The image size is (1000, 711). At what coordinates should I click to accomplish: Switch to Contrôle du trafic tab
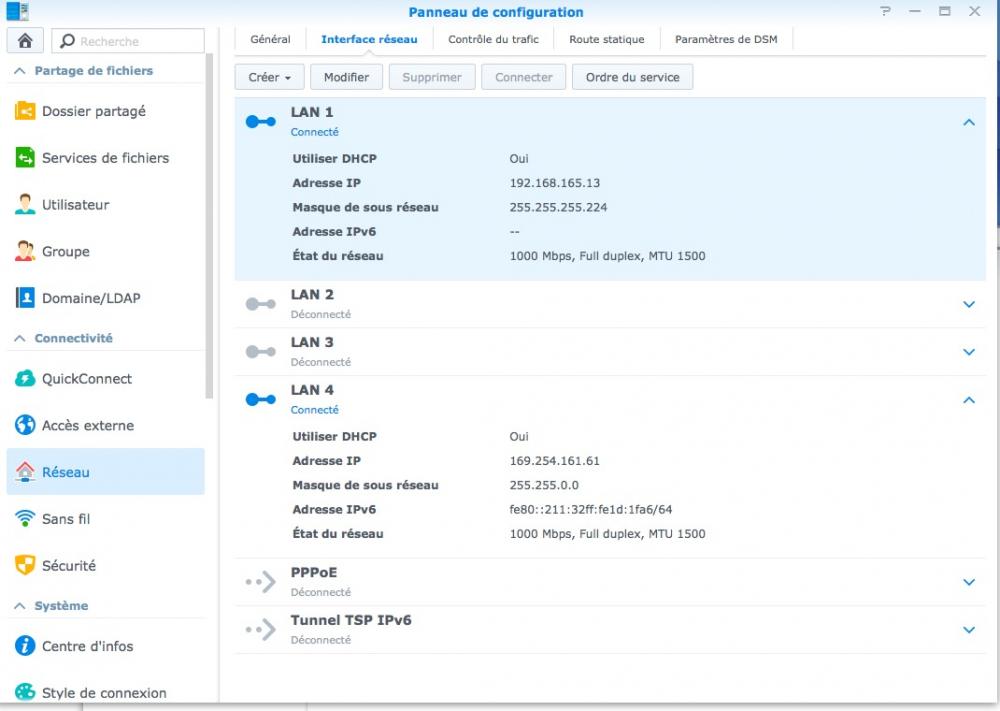coord(493,40)
